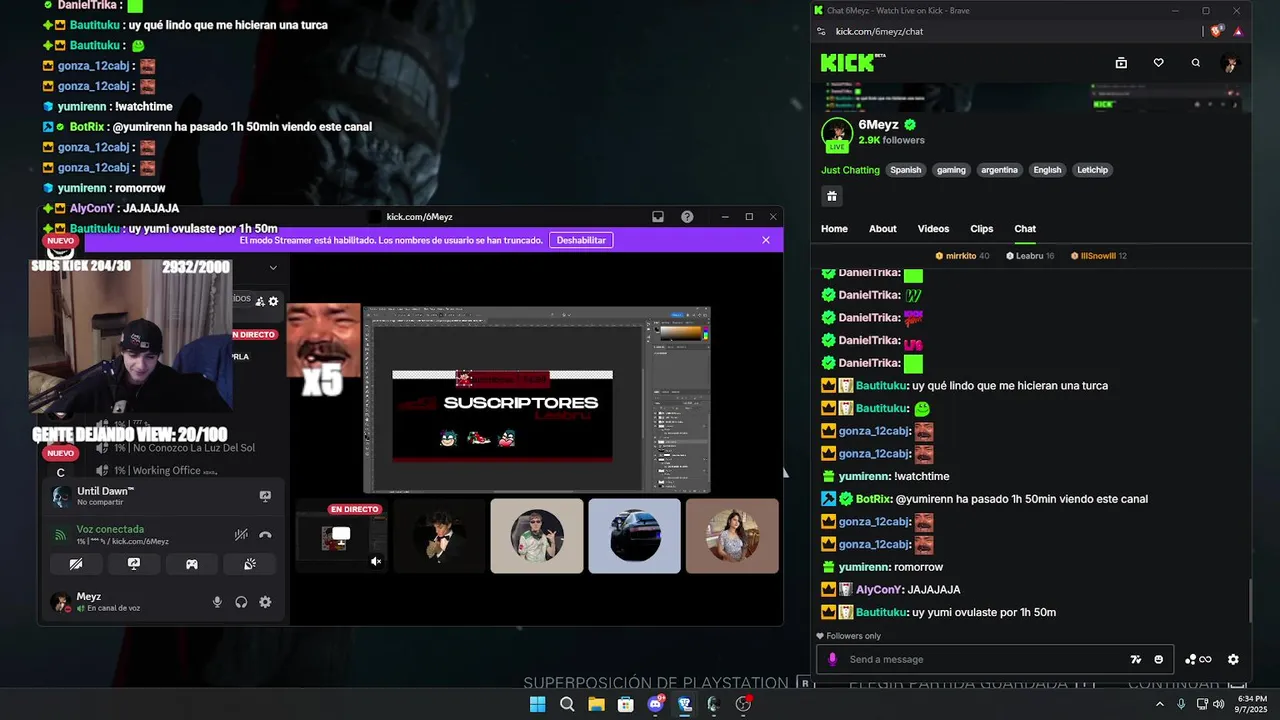Open Brave Shields lion icon

(x=1217, y=31)
